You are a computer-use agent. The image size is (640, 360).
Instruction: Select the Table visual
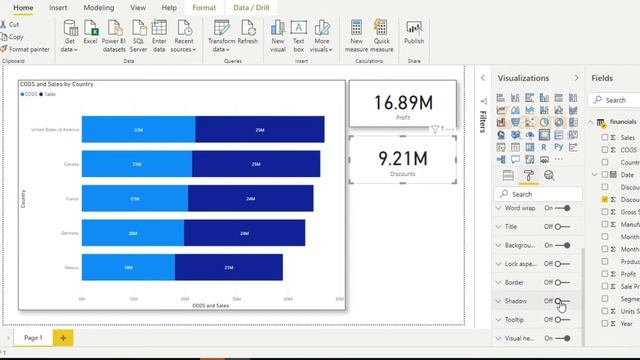point(515,147)
